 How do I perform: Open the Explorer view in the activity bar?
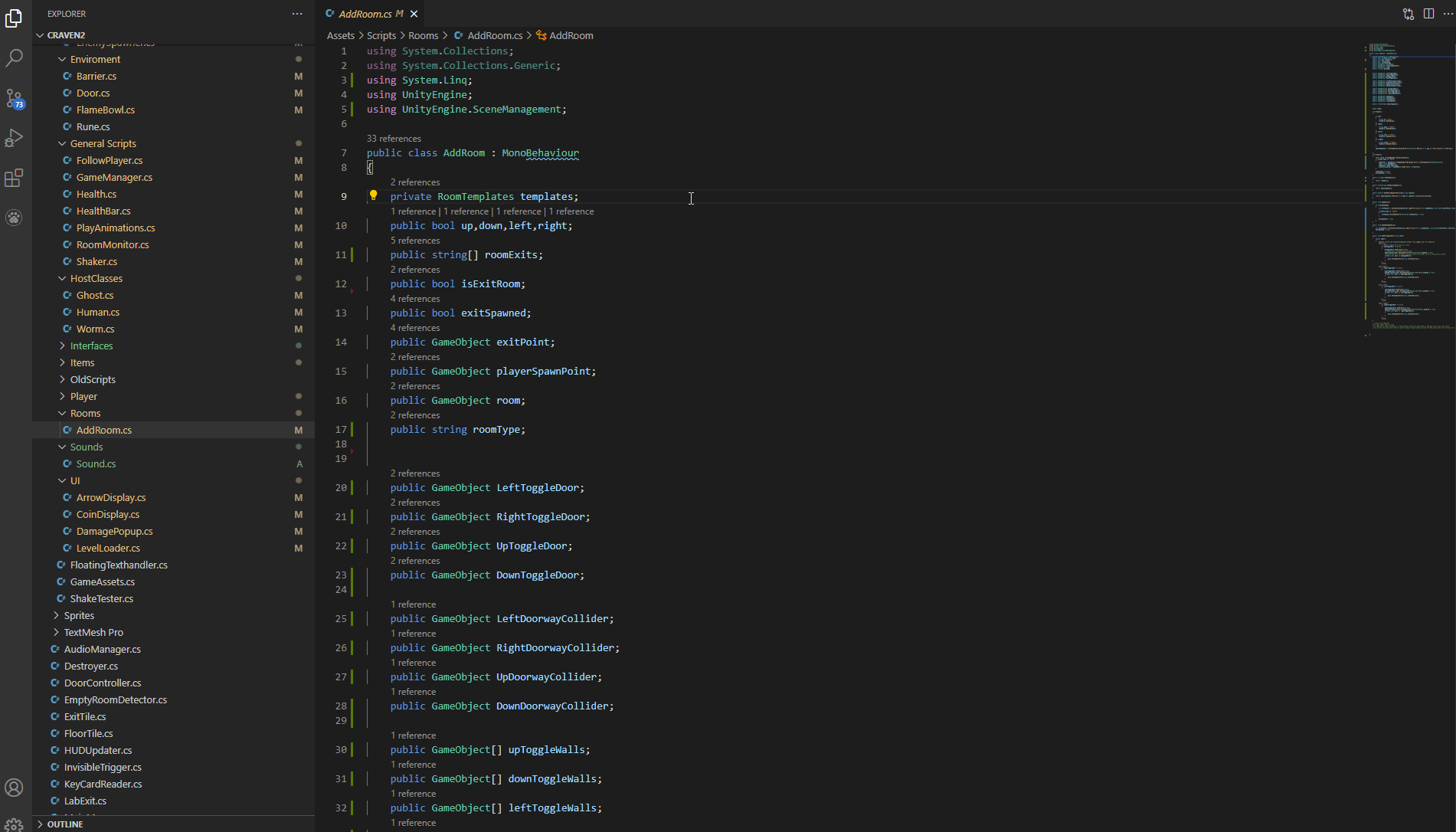pos(14,18)
